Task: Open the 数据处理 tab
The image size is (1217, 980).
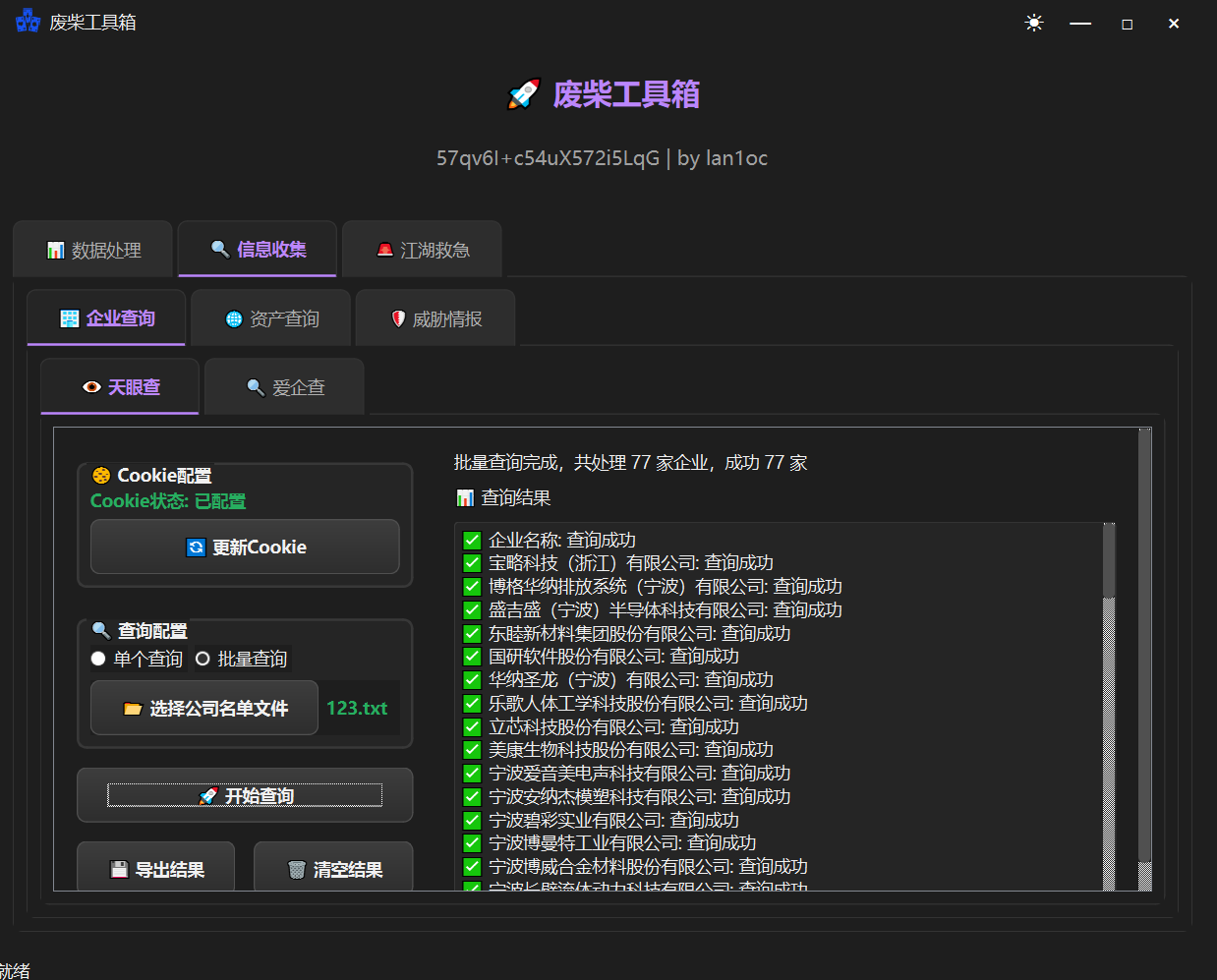Action: [x=94, y=251]
